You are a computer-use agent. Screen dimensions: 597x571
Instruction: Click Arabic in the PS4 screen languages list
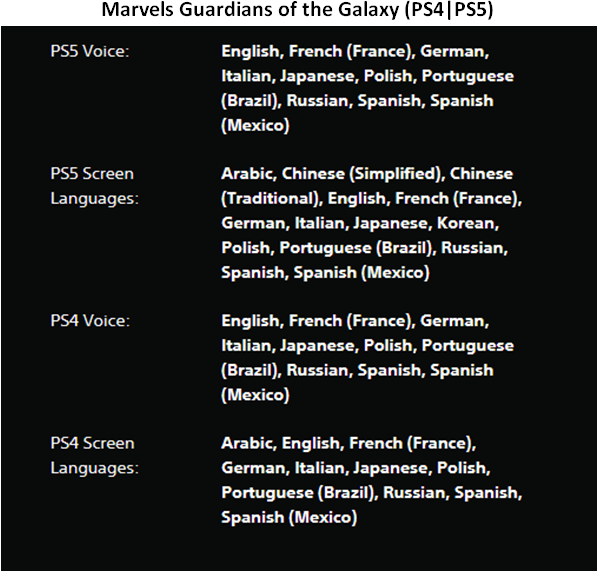pyautogui.click(x=249, y=443)
